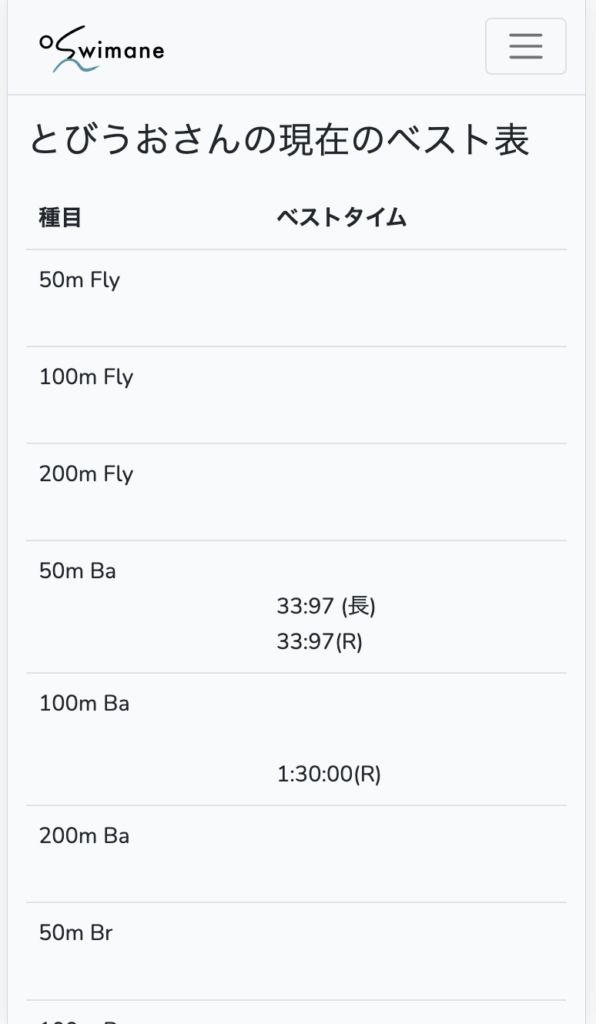Click the Swimane logo
596x1024 pixels.
click(x=102, y=48)
